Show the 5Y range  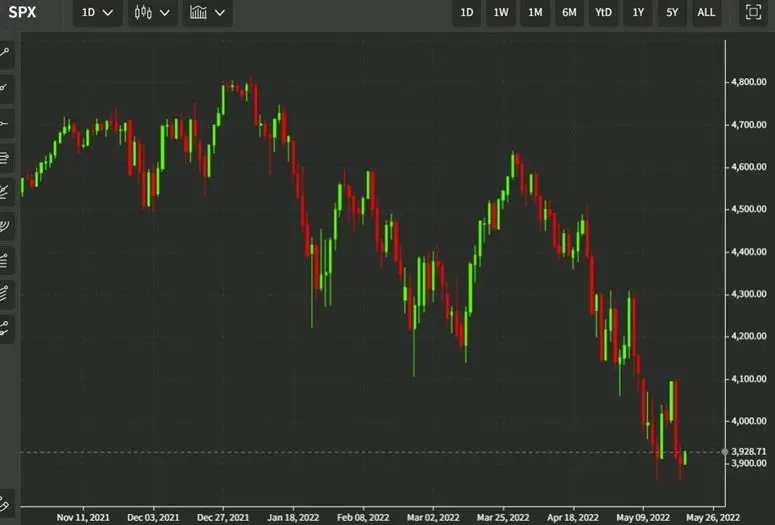pyautogui.click(x=672, y=13)
